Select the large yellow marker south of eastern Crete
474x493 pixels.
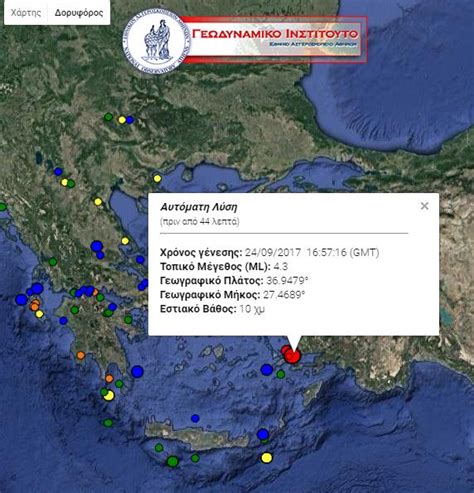pos(266,458)
